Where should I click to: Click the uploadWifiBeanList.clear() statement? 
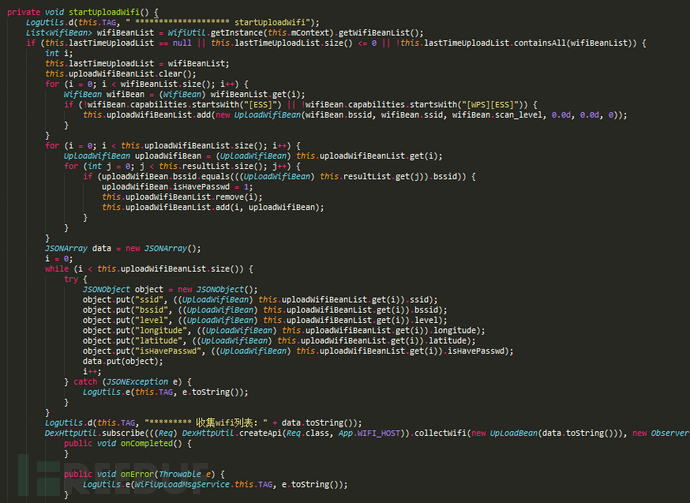(121, 74)
